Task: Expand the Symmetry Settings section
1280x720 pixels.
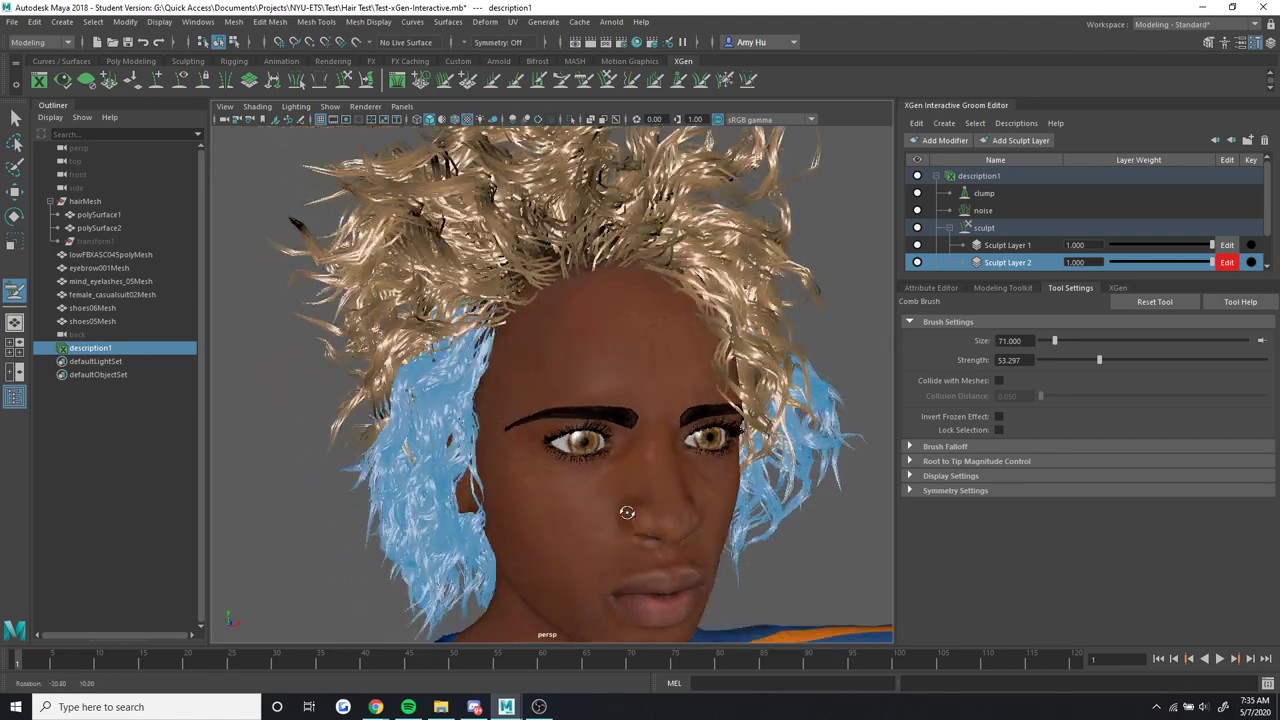Action: point(909,490)
